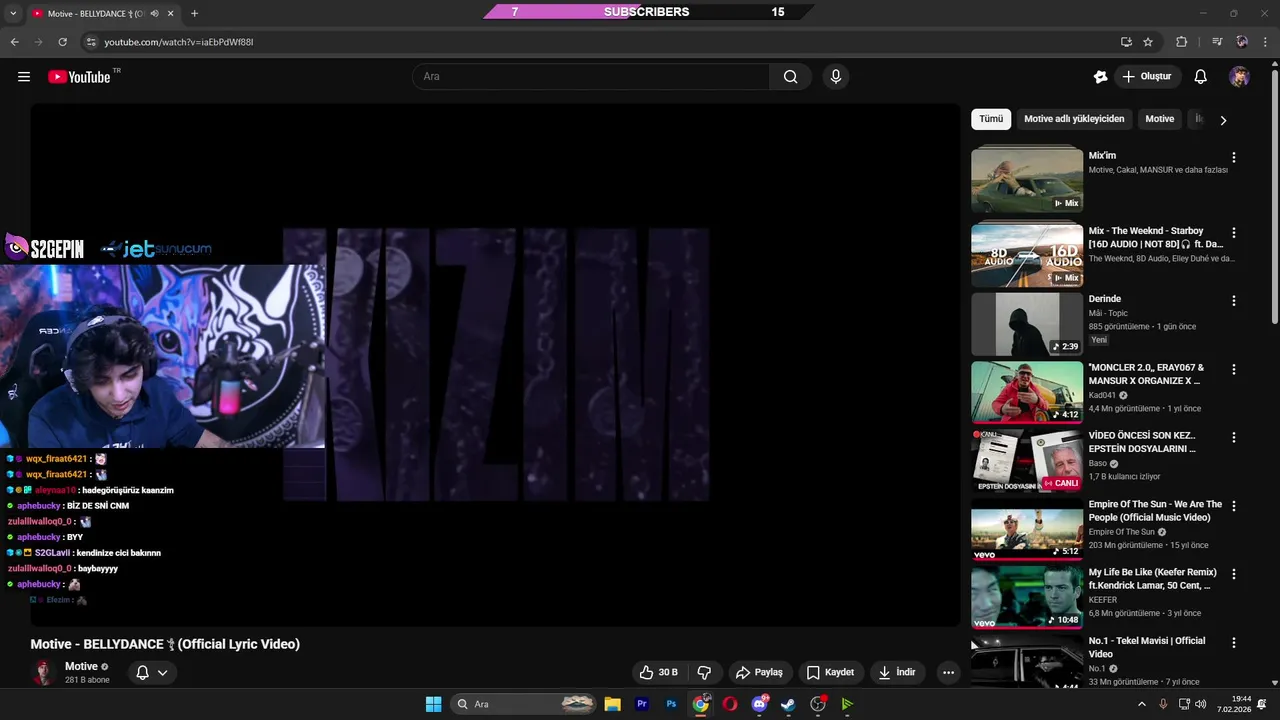Expand subscription options chevron next to bell
This screenshot has width=1280, height=720.
(x=162, y=672)
